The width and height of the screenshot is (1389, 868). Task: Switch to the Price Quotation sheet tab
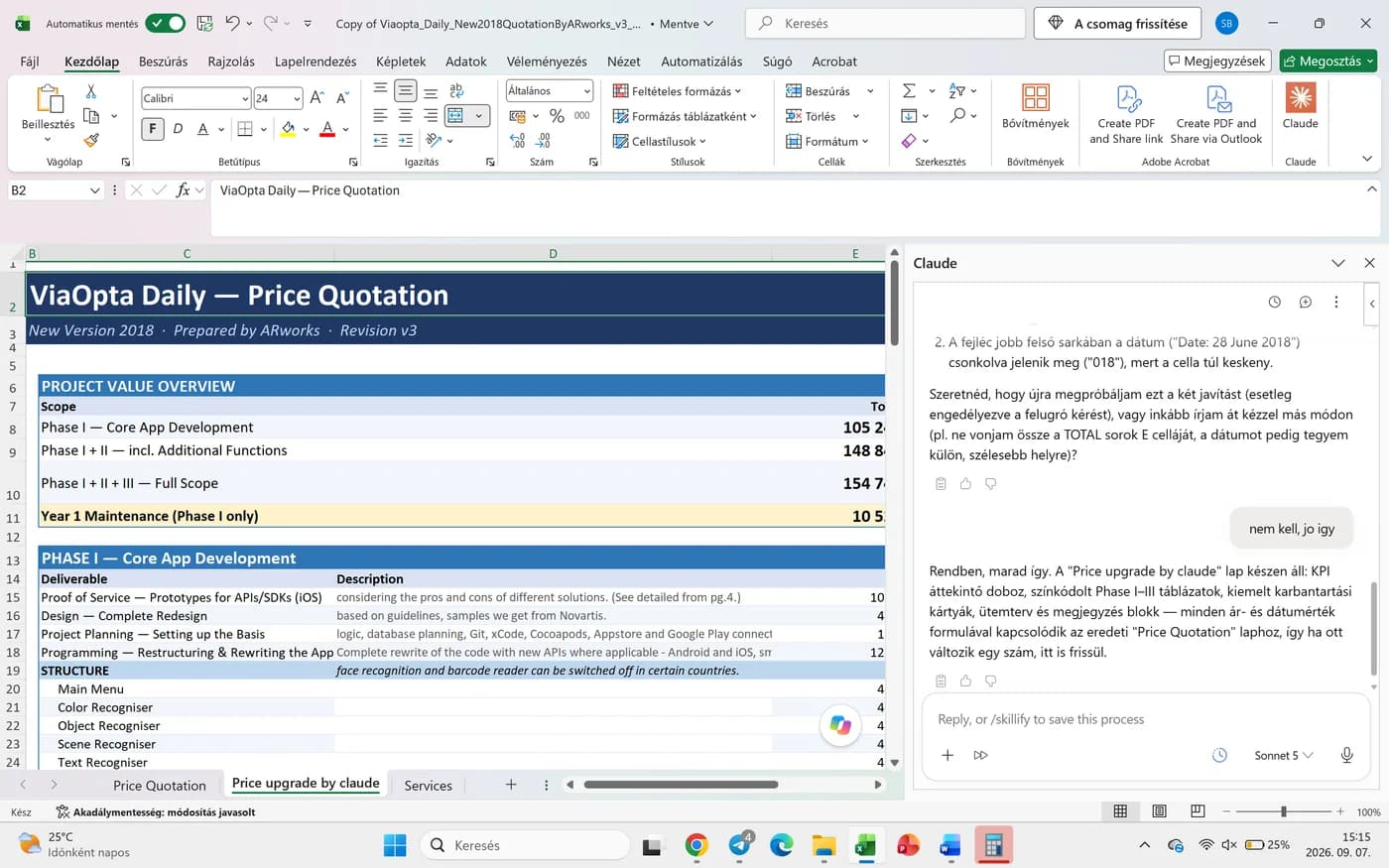160,785
